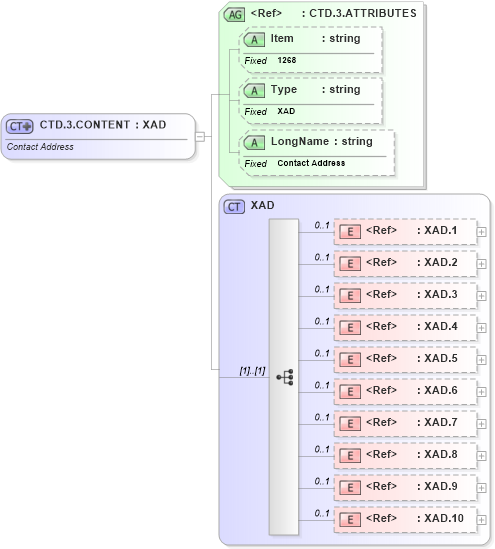Image resolution: width=495 pixels, height=549 pixels.
Task: Select the Type : string attribute label
Action: 315,89
